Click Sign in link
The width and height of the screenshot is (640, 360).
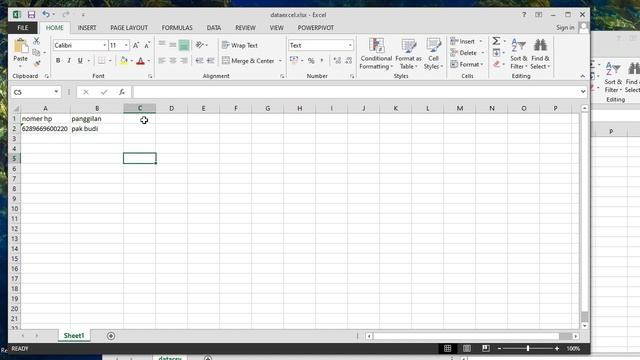pos(565,28)
